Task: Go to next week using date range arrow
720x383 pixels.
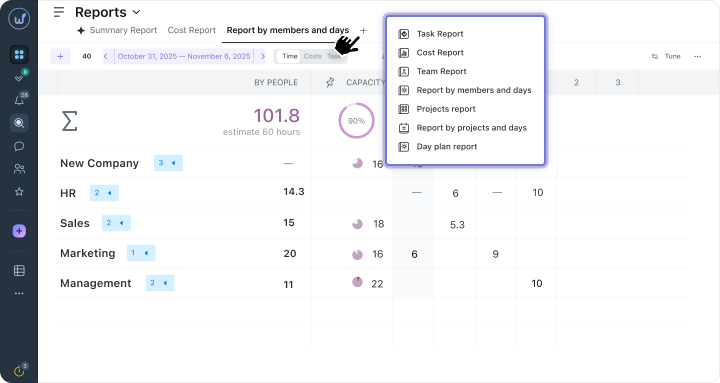Action: [263, 56]
